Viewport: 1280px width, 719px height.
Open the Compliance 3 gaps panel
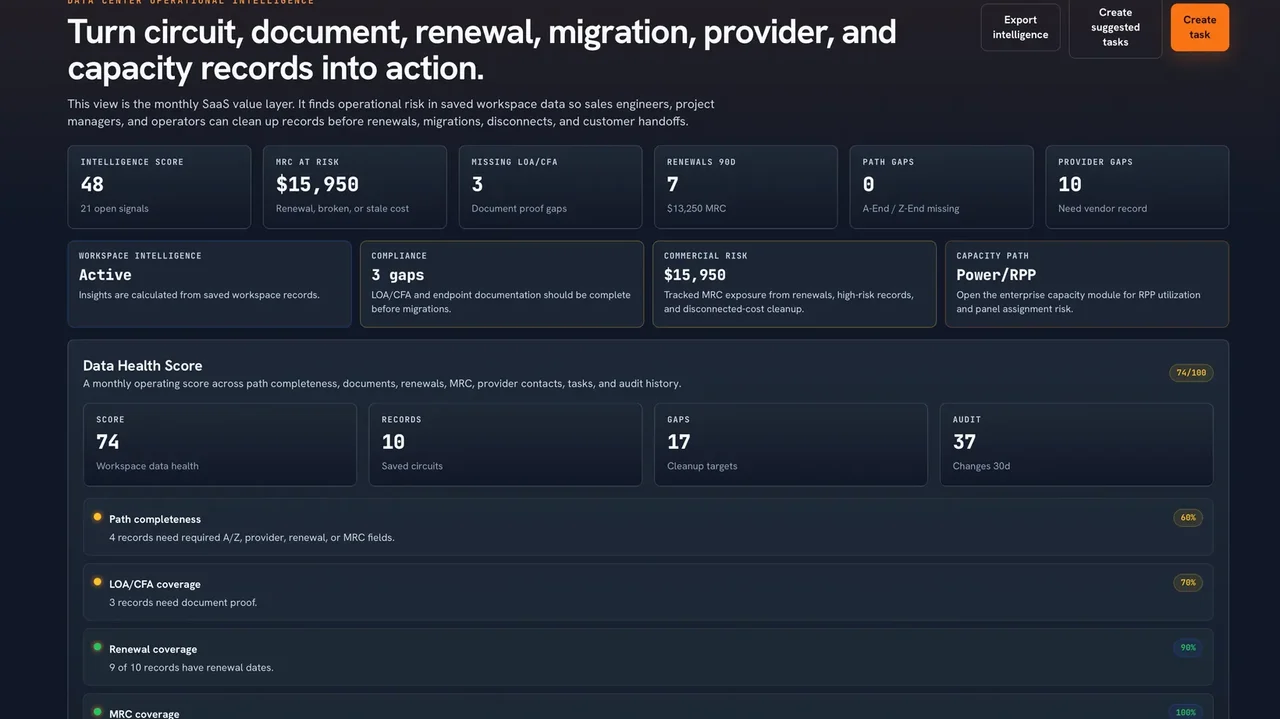[502, 284]
